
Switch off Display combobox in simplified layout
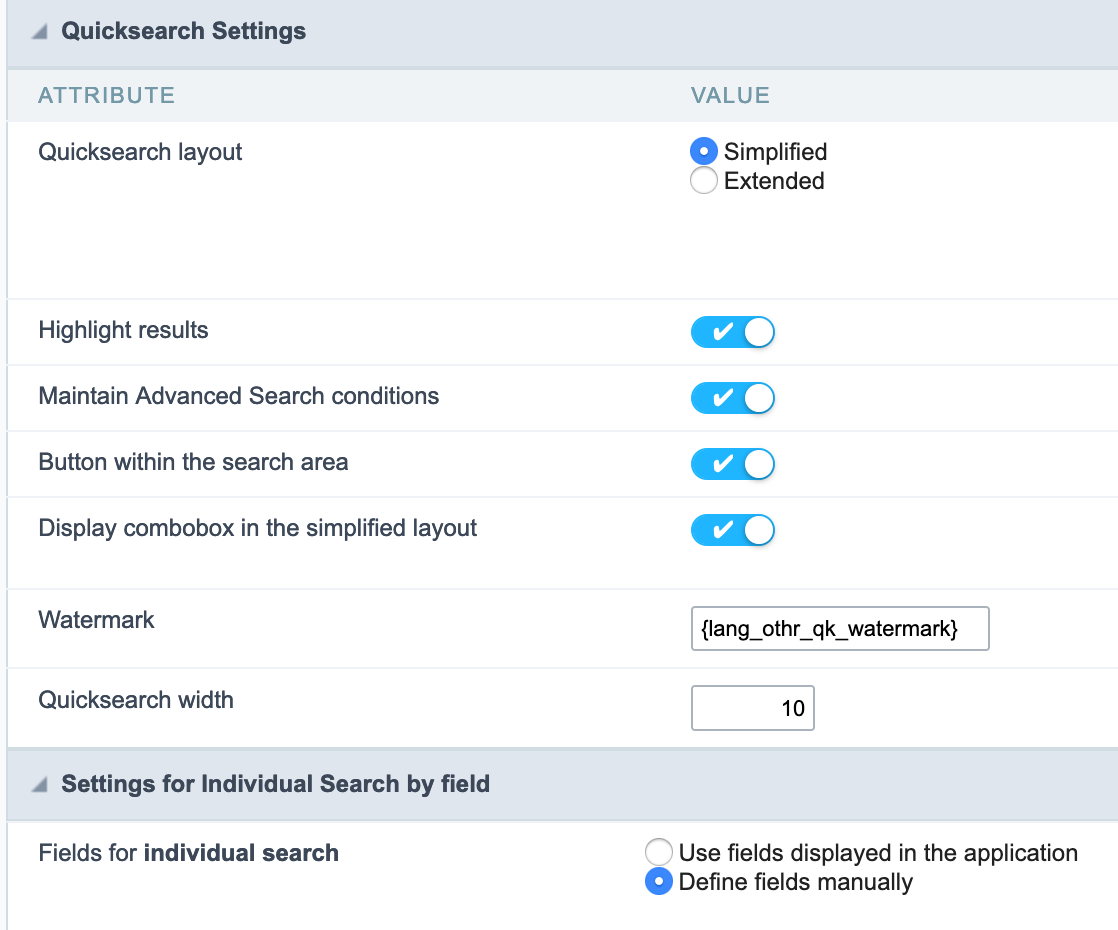tap(733, 530)
